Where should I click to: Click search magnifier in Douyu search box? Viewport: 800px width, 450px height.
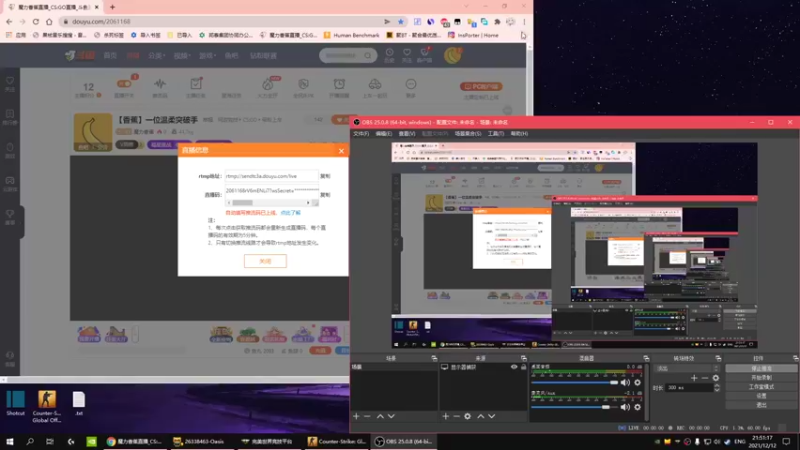[367, 55]
